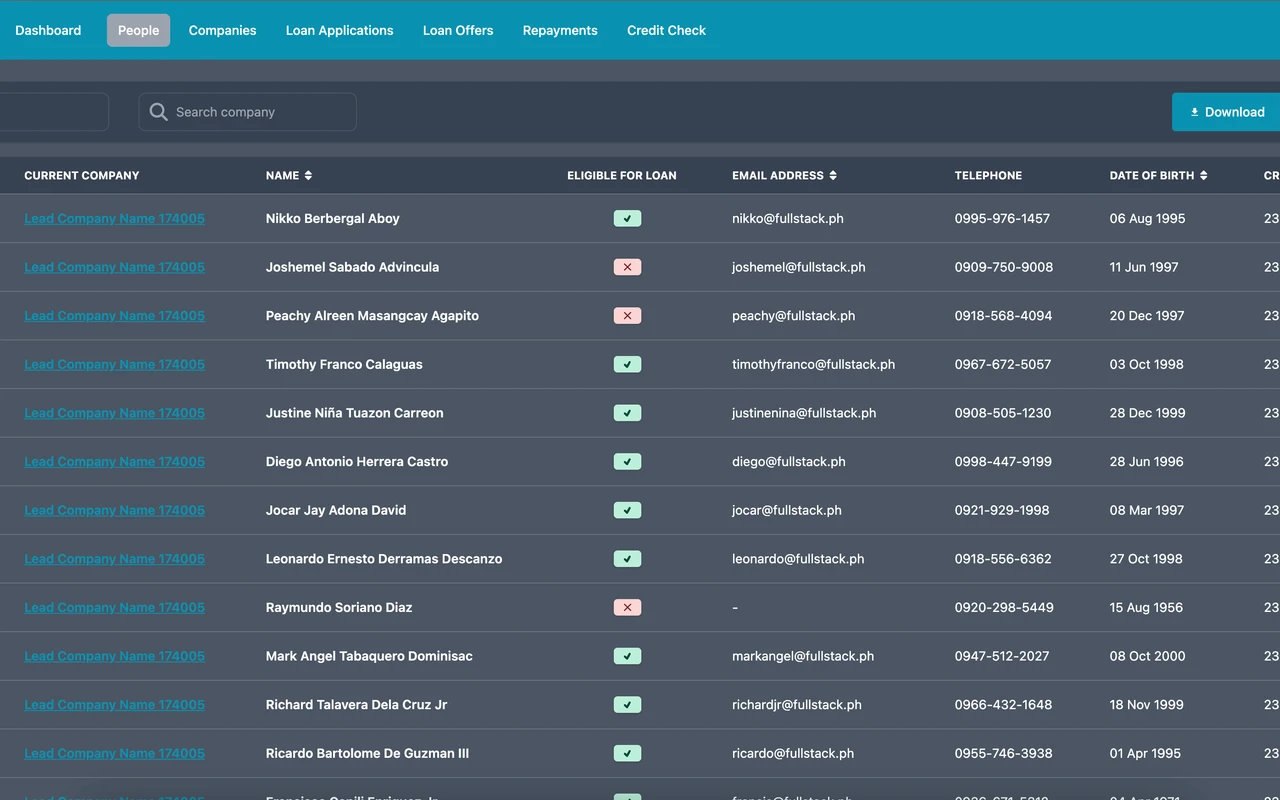This screenshot has height=800, width=1280.
Task: Select phone number 0909-750-9008
Action: click(x=1004, y=267)
